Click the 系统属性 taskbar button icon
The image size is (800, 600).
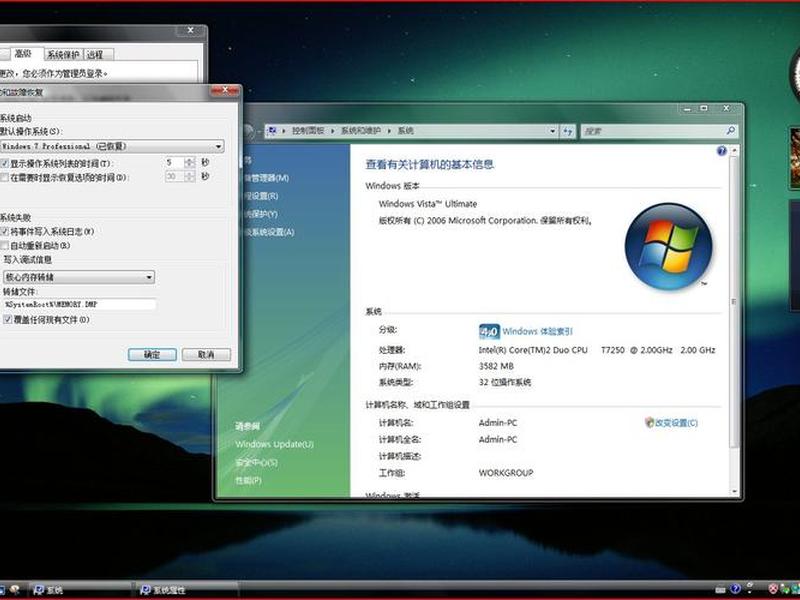point(145,590)
